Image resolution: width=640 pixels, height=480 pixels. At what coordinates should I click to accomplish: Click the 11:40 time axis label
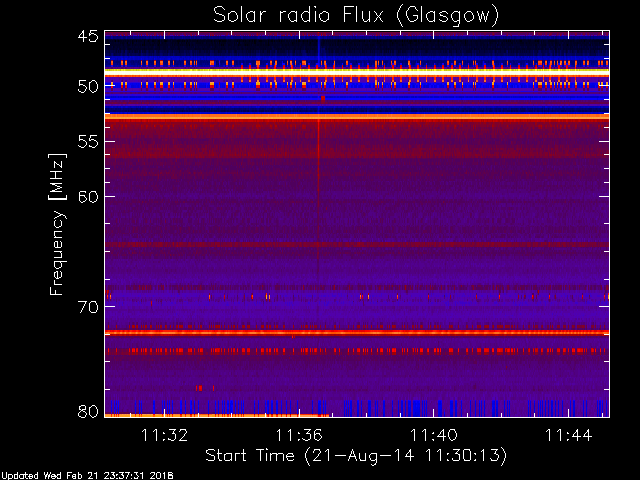pos(433,436)
